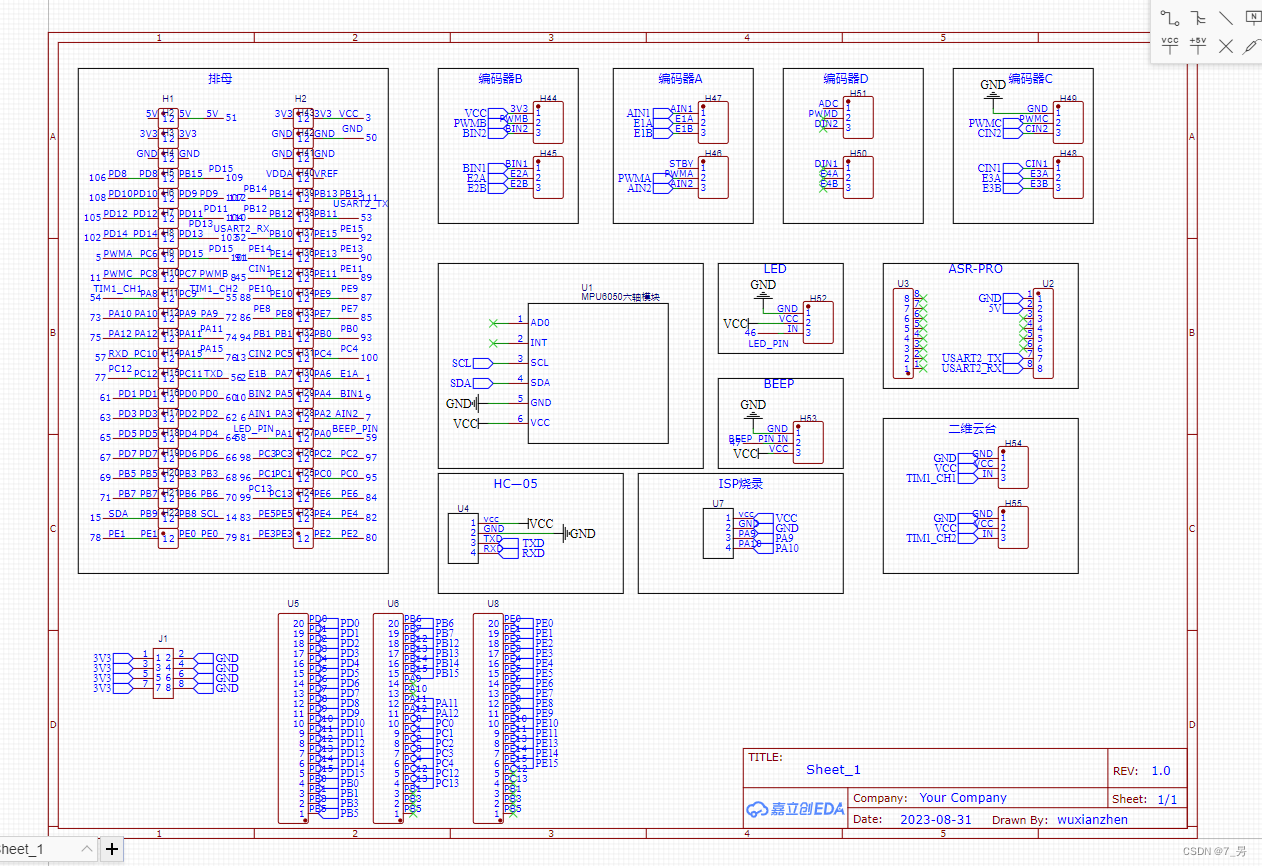Viewport: 1262px width, 866px height.
Task: Add a new sheet with the plus button
Action: click(111, 848)
